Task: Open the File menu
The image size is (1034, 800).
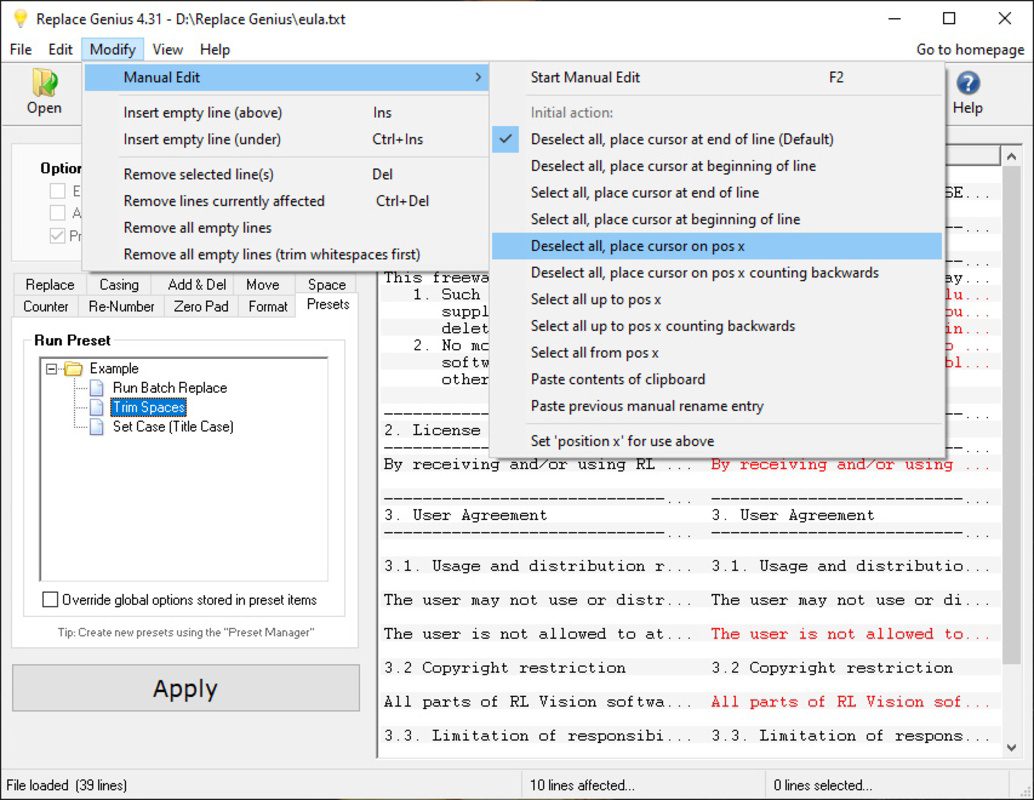Action: tap(20, 49)
